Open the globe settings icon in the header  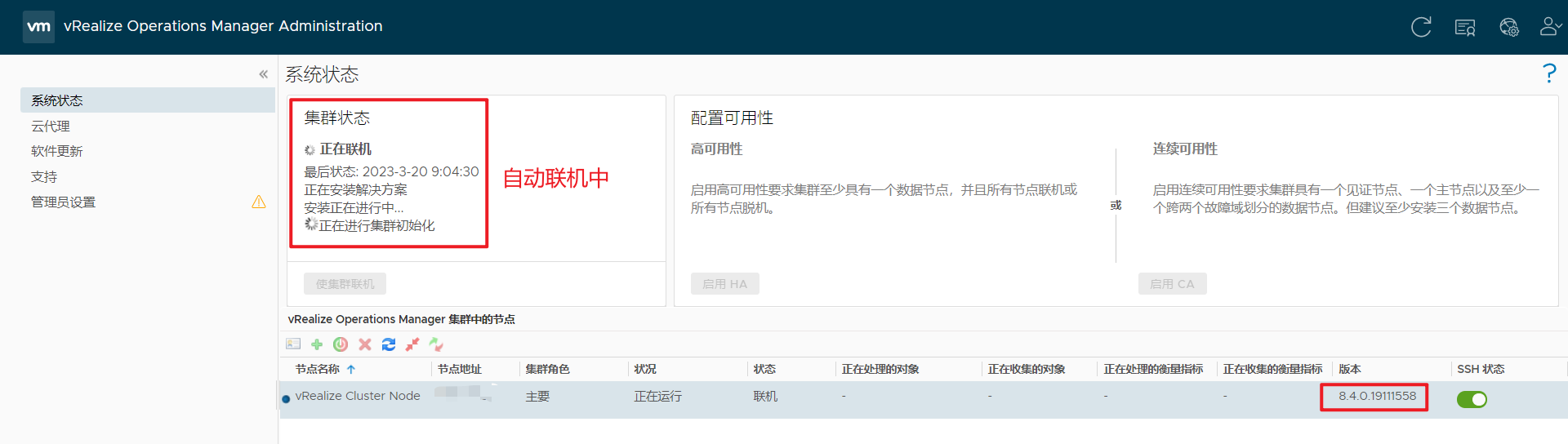point(1509,28)
